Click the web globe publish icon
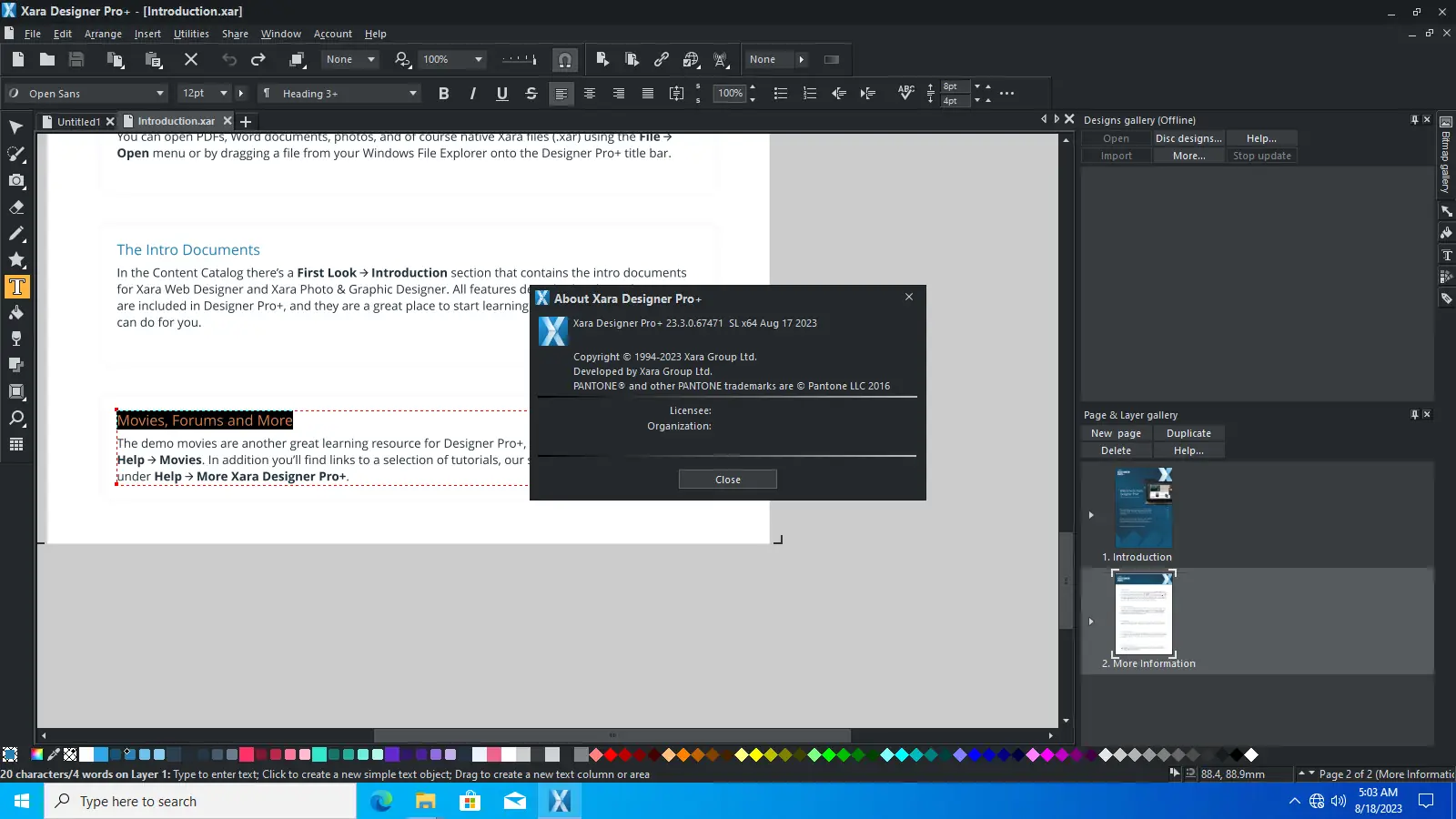 692,59
